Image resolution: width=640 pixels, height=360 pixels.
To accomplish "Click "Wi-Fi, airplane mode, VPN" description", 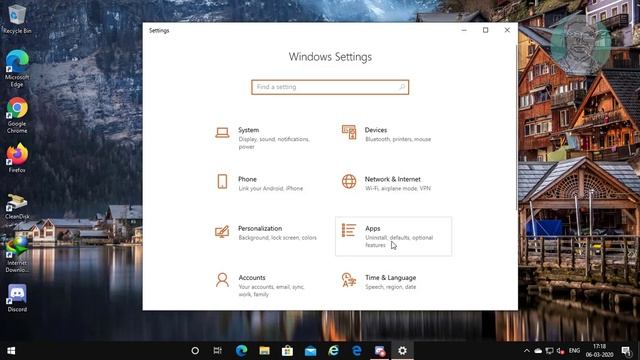I will 398,189.
